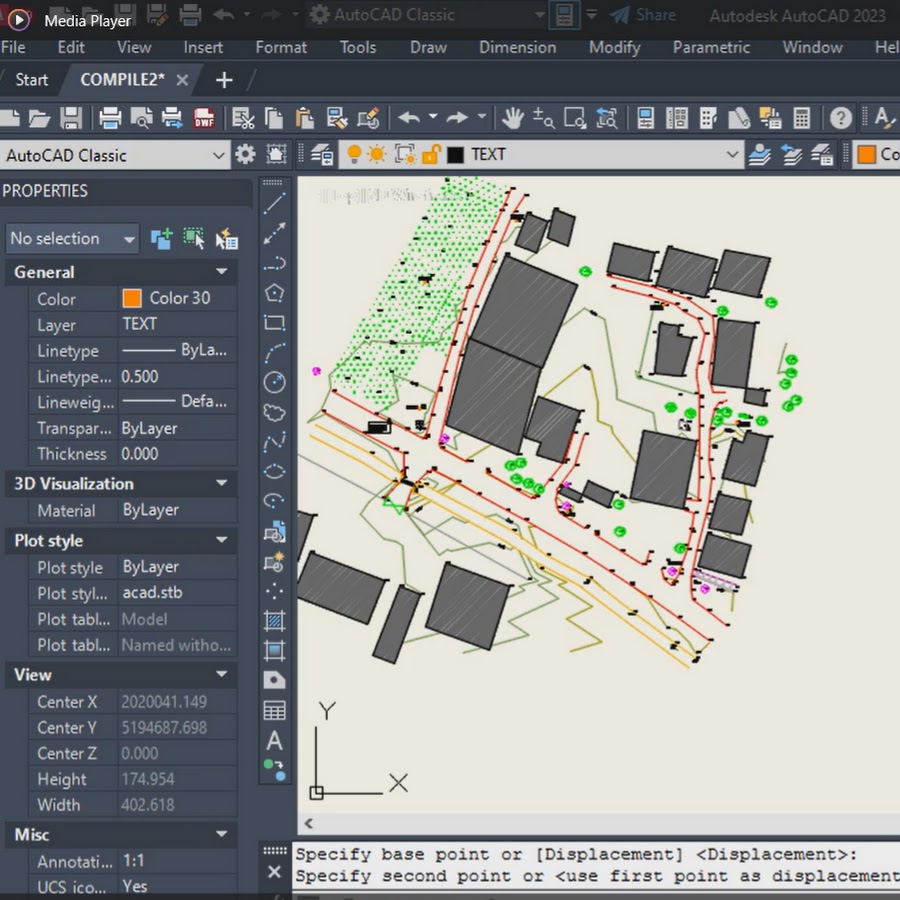Image resolution: width=900 pixels, height=900 pixels.
Task: Click the Media Player play button
Action: click(18, 20)
